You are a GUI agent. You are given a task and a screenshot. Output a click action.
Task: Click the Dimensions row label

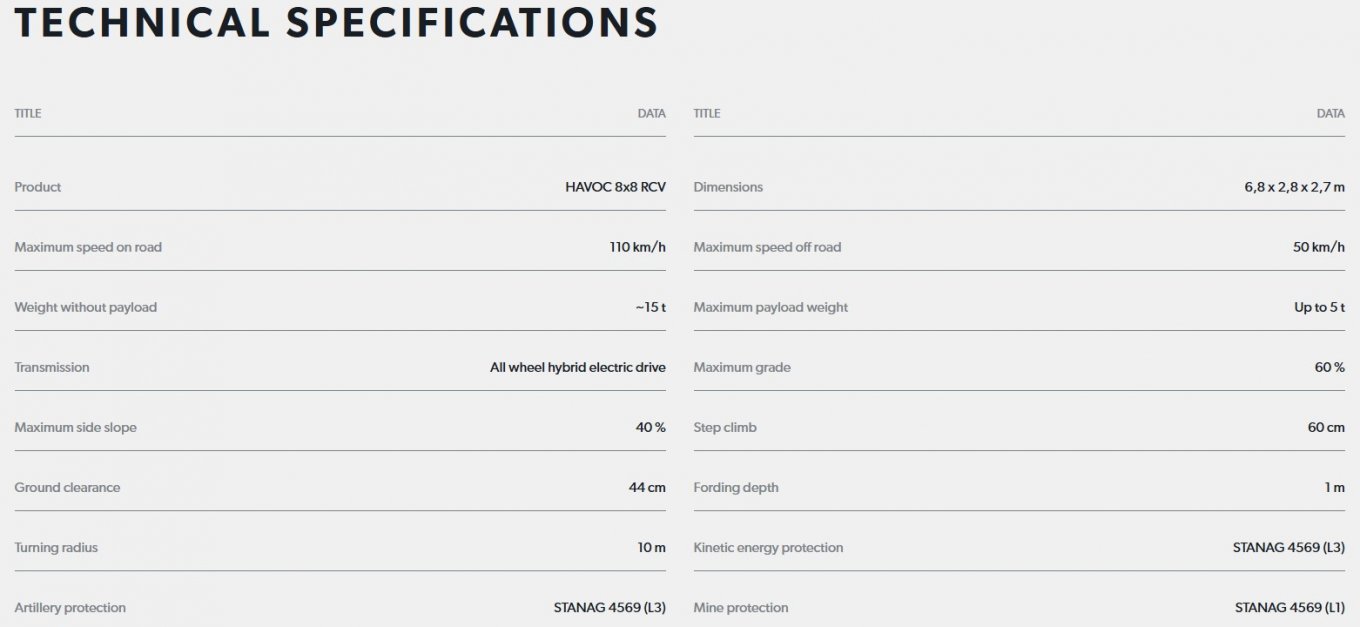point(728,187)
